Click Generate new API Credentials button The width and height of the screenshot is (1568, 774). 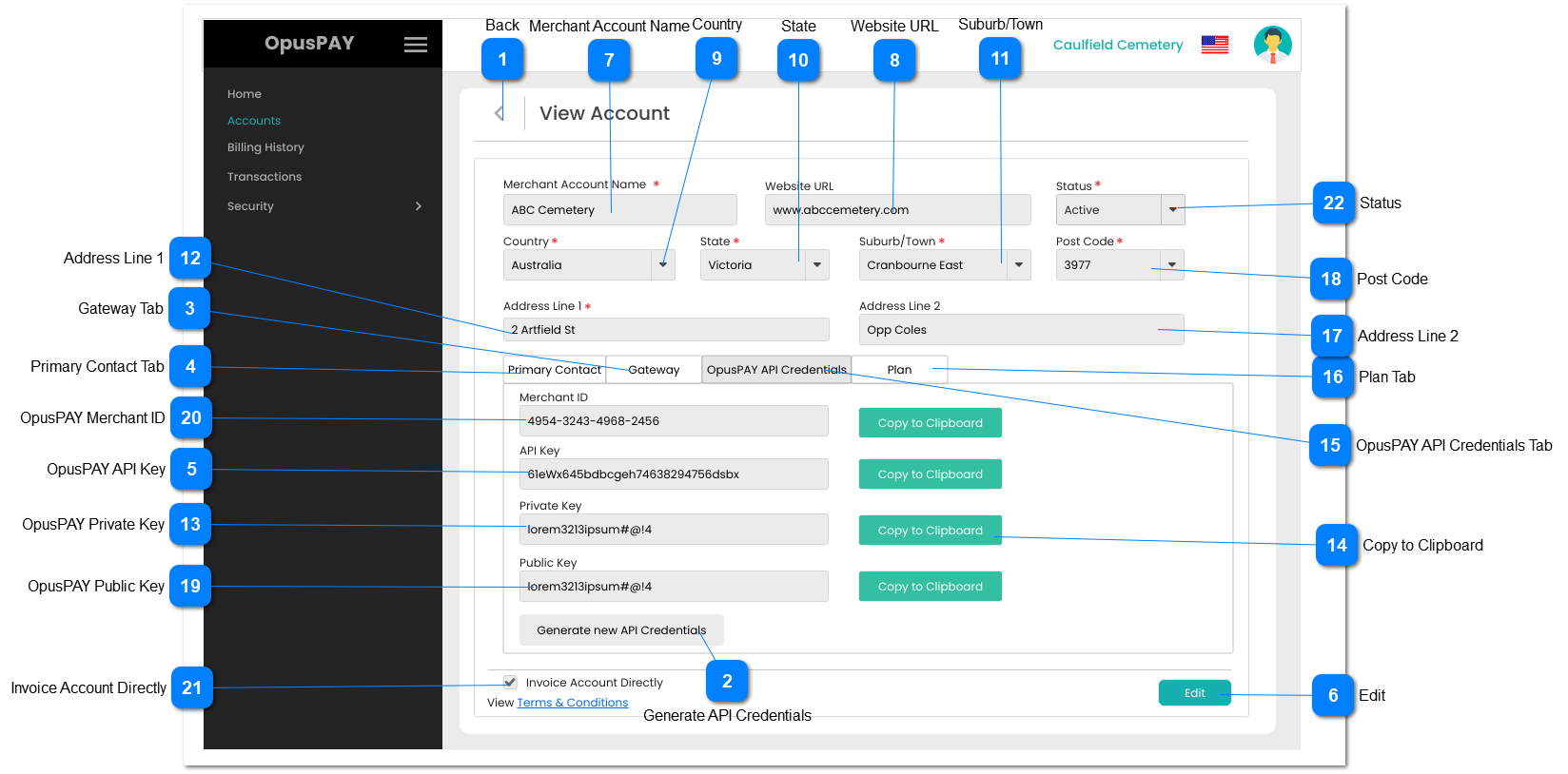click(x=621, y=629)
